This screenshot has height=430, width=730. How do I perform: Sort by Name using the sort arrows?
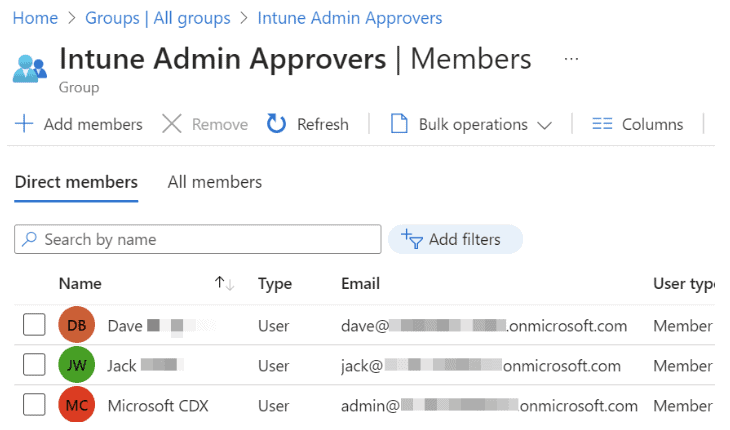click(x=224, y=284)
